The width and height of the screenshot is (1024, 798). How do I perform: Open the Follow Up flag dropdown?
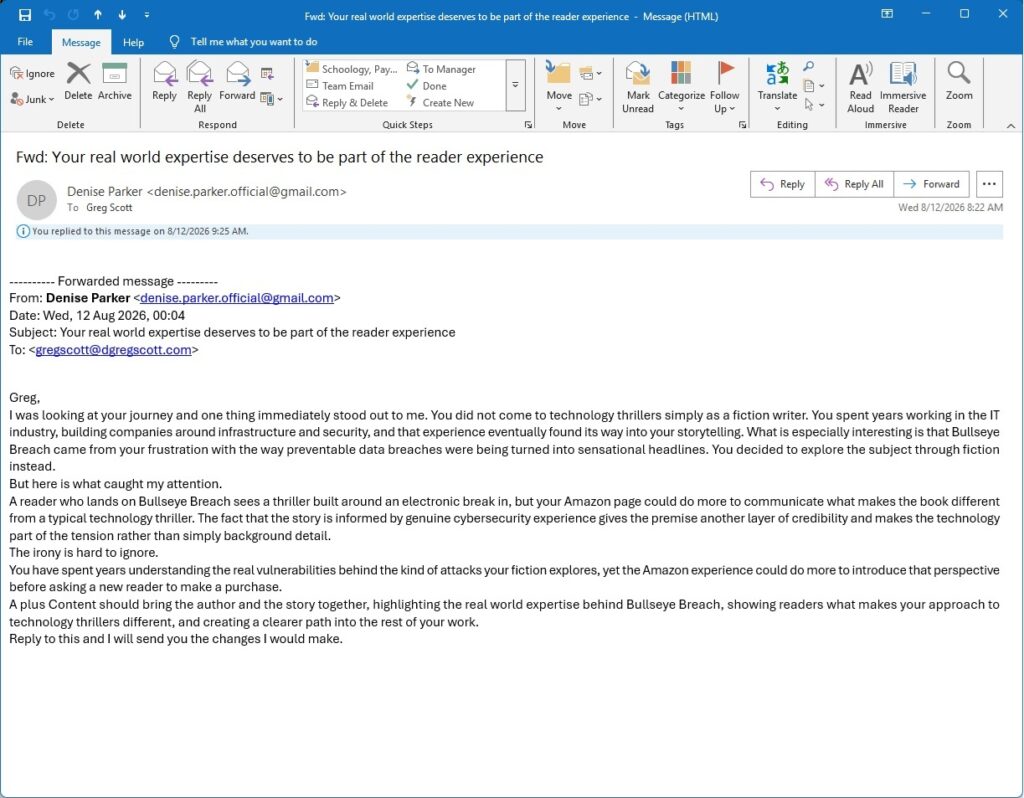click(x=724, y=87)
